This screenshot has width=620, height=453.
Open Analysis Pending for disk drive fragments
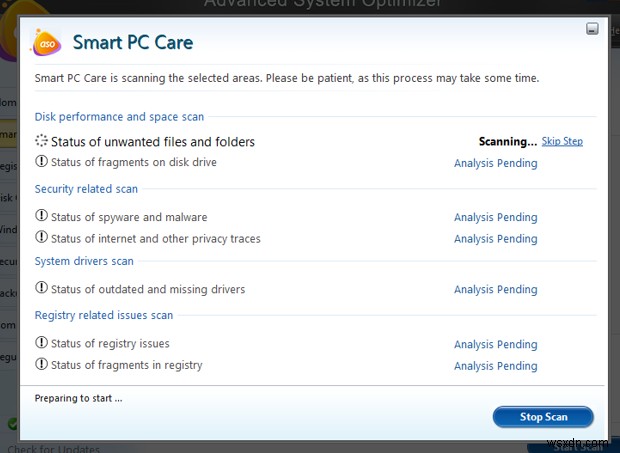(495, 163)
